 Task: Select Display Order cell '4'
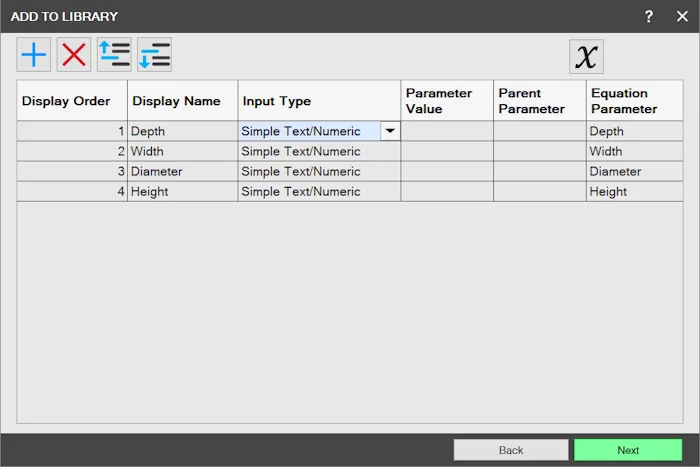click(x=72, y=192)
